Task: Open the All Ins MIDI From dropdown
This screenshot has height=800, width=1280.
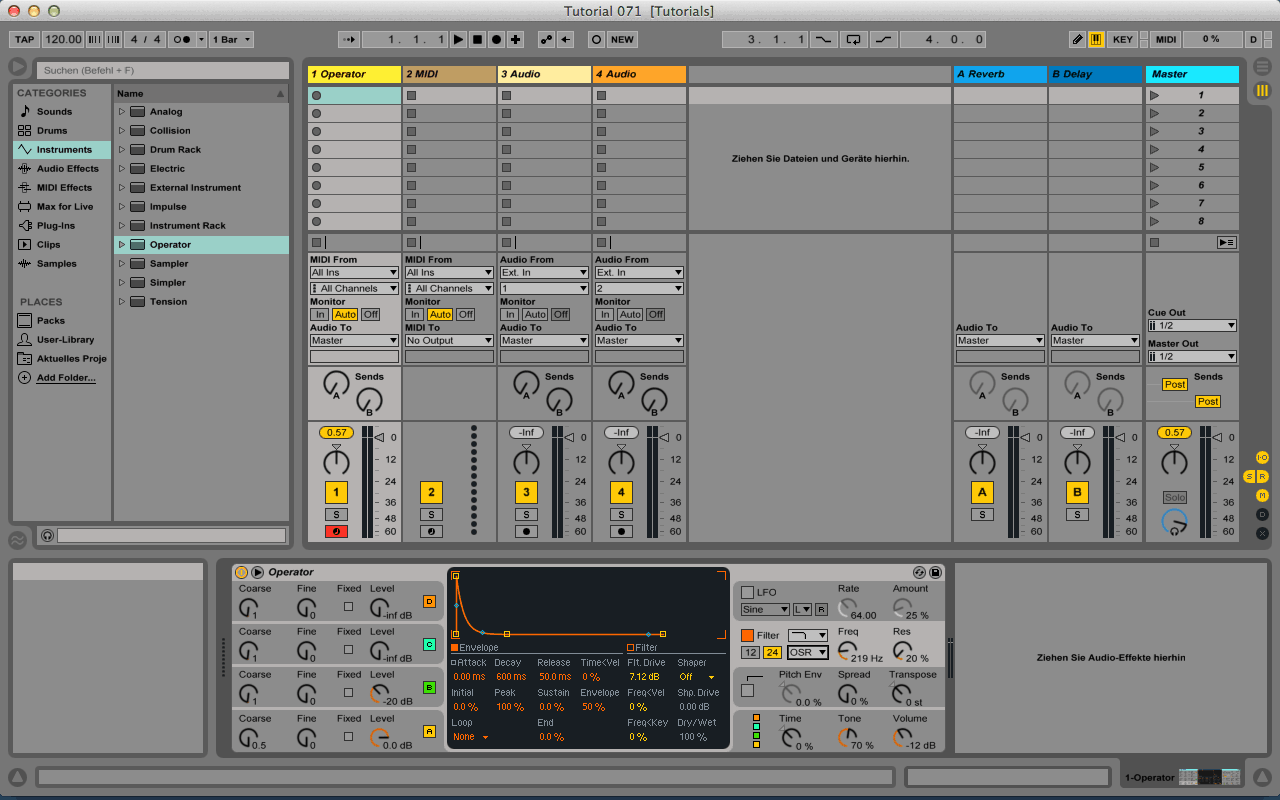Action: [x=353, y=271]
